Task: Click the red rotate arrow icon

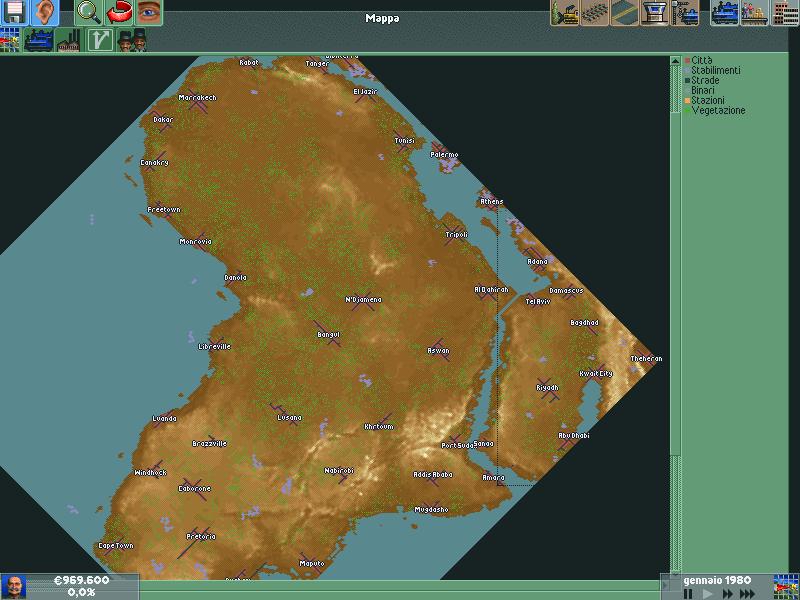Action: (x=119, y=12)
